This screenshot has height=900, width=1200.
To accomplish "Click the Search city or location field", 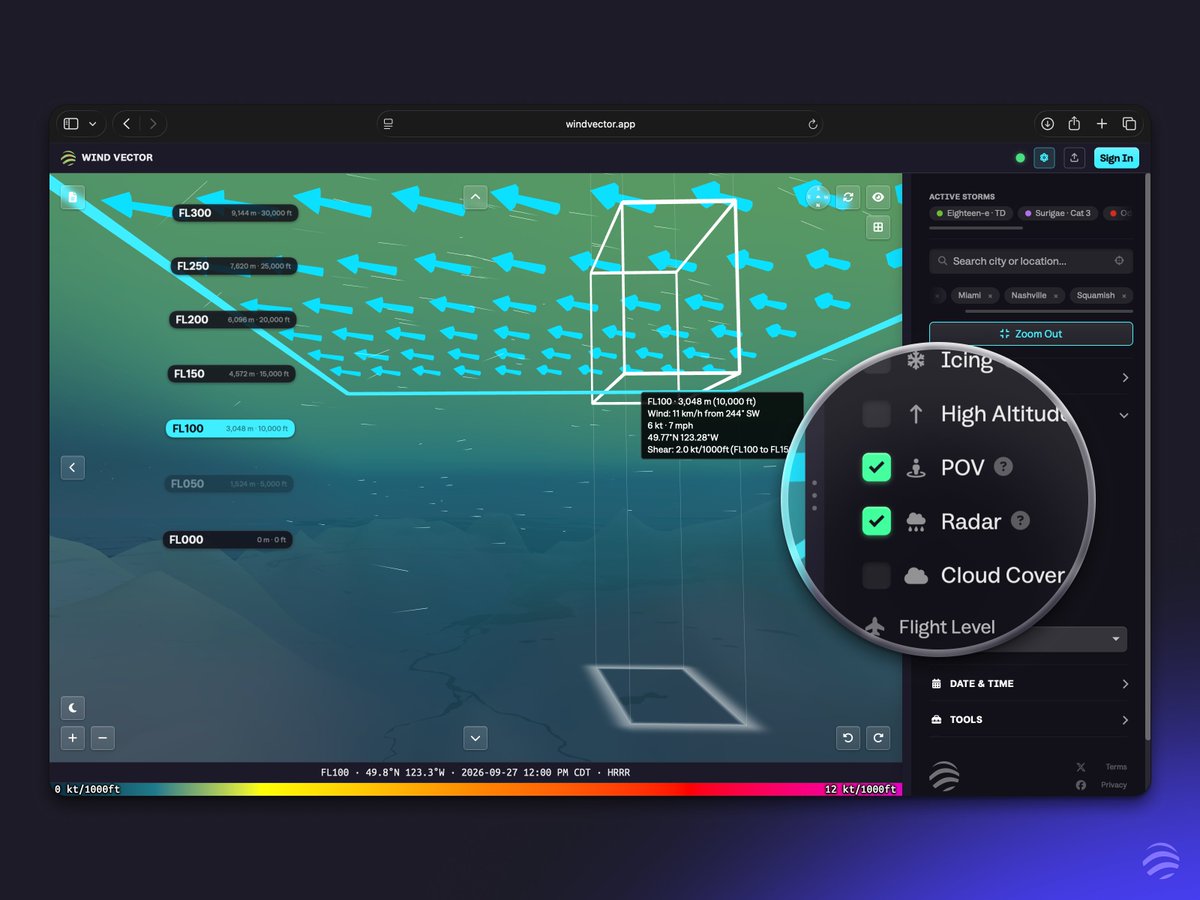I will (1031, 261).
